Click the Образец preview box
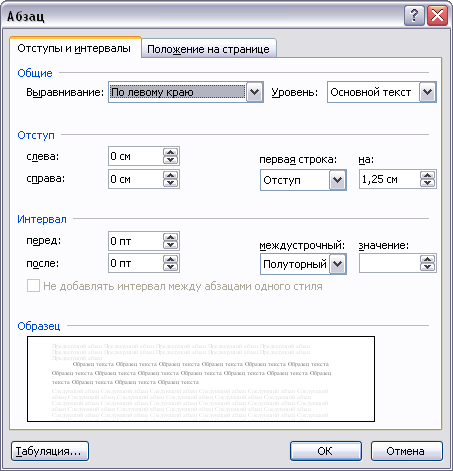This screenshot has width=453, height=471. (201, 379)
